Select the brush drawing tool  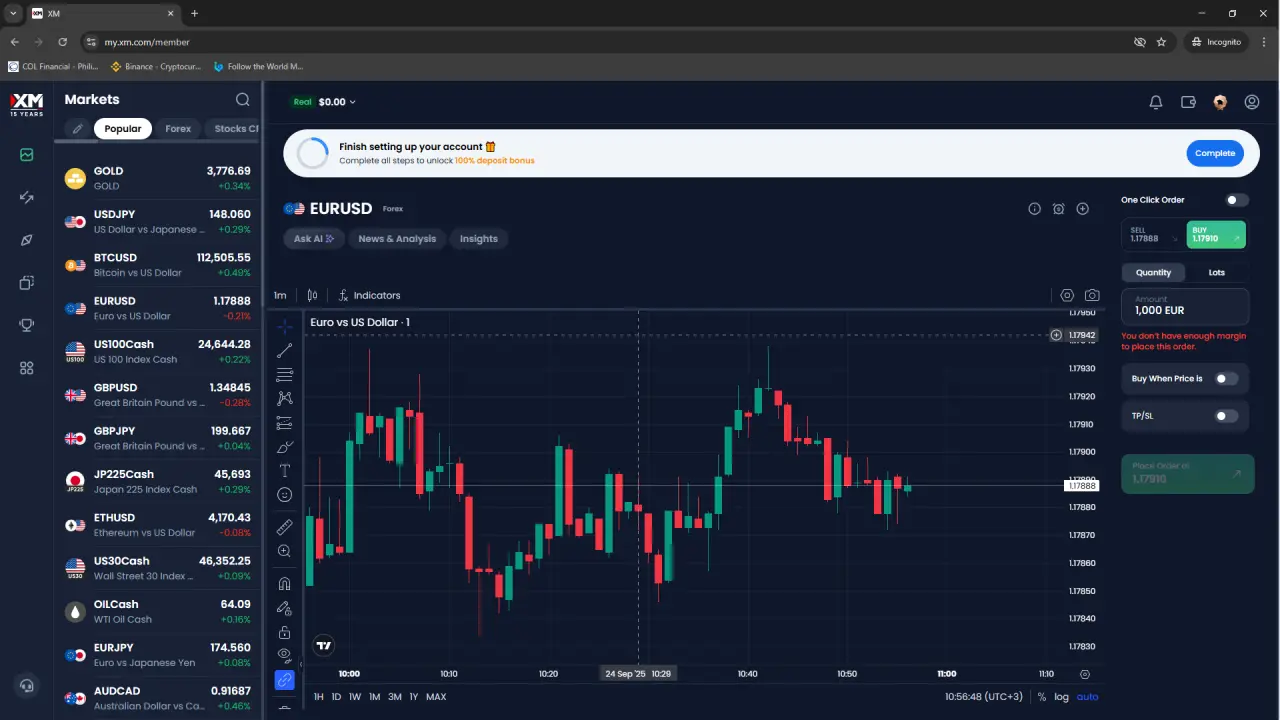point(284,447)
